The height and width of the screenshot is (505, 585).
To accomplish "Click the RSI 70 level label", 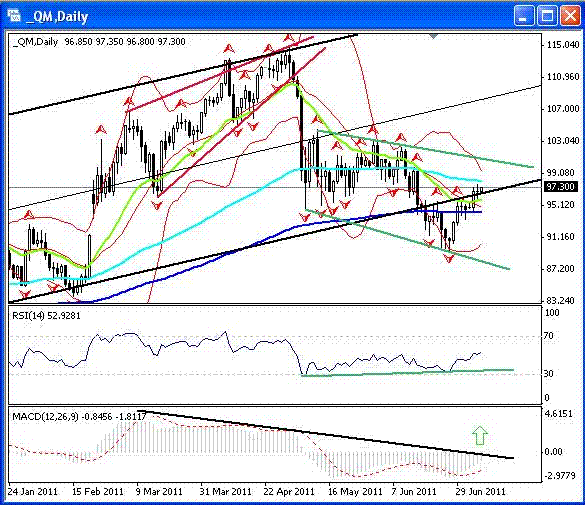I will (x=548, y=336).
